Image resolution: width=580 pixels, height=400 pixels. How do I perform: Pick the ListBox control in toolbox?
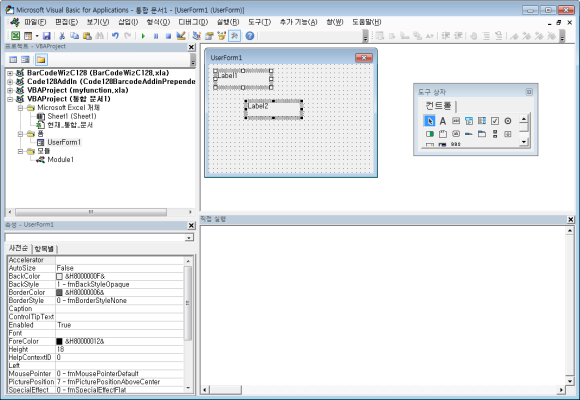click(482, 121)
